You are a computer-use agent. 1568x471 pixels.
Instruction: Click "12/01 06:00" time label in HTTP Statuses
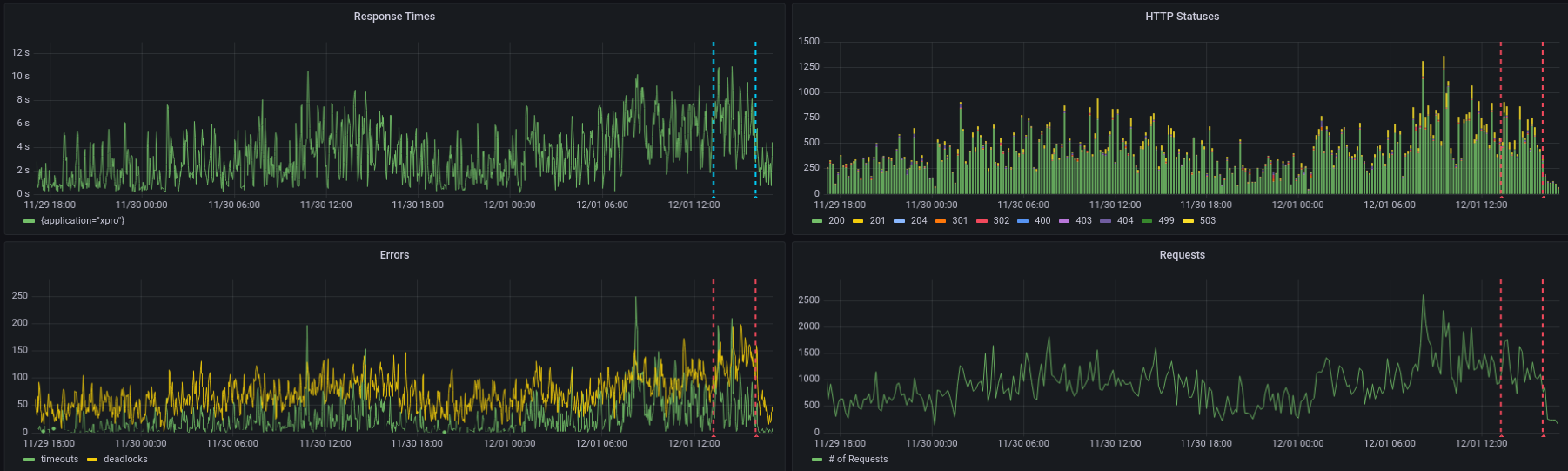(1390, 205)
